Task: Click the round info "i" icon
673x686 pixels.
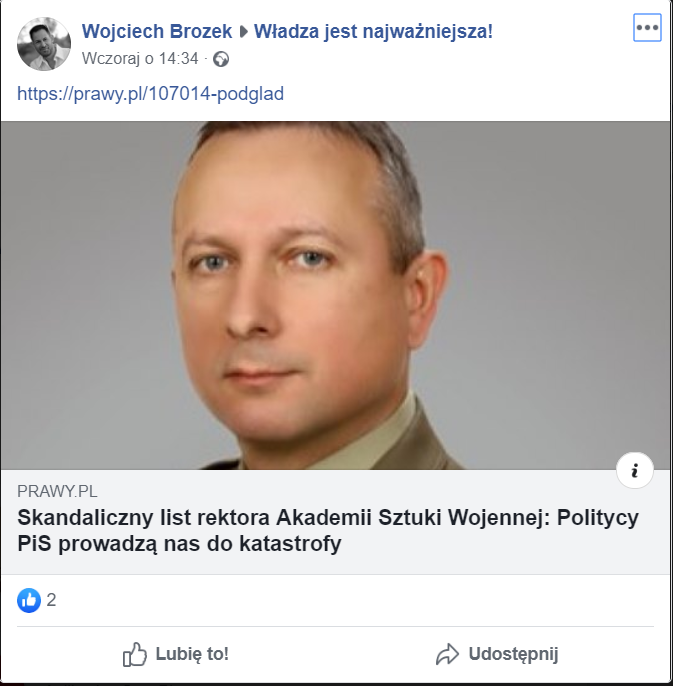Action: 634,470
